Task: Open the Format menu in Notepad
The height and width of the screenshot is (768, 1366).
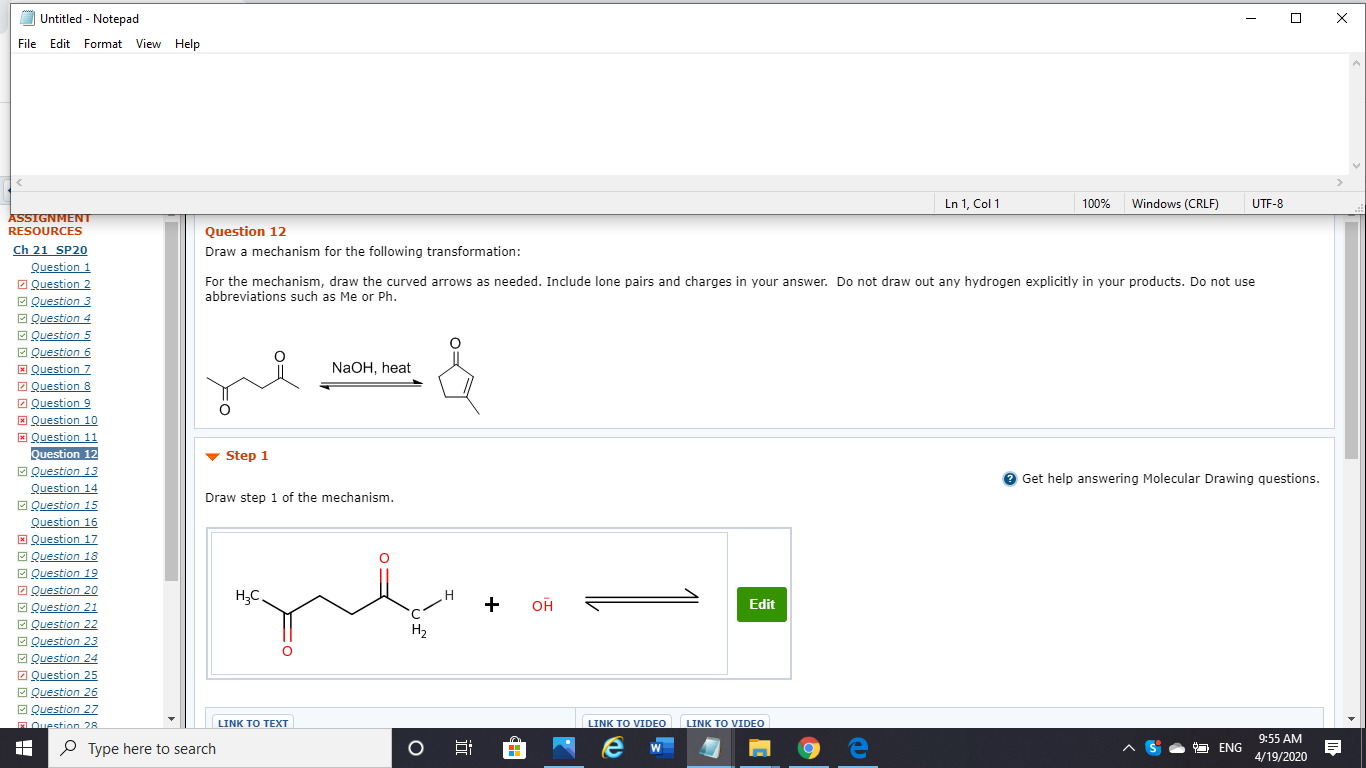Action: (102, 44)
